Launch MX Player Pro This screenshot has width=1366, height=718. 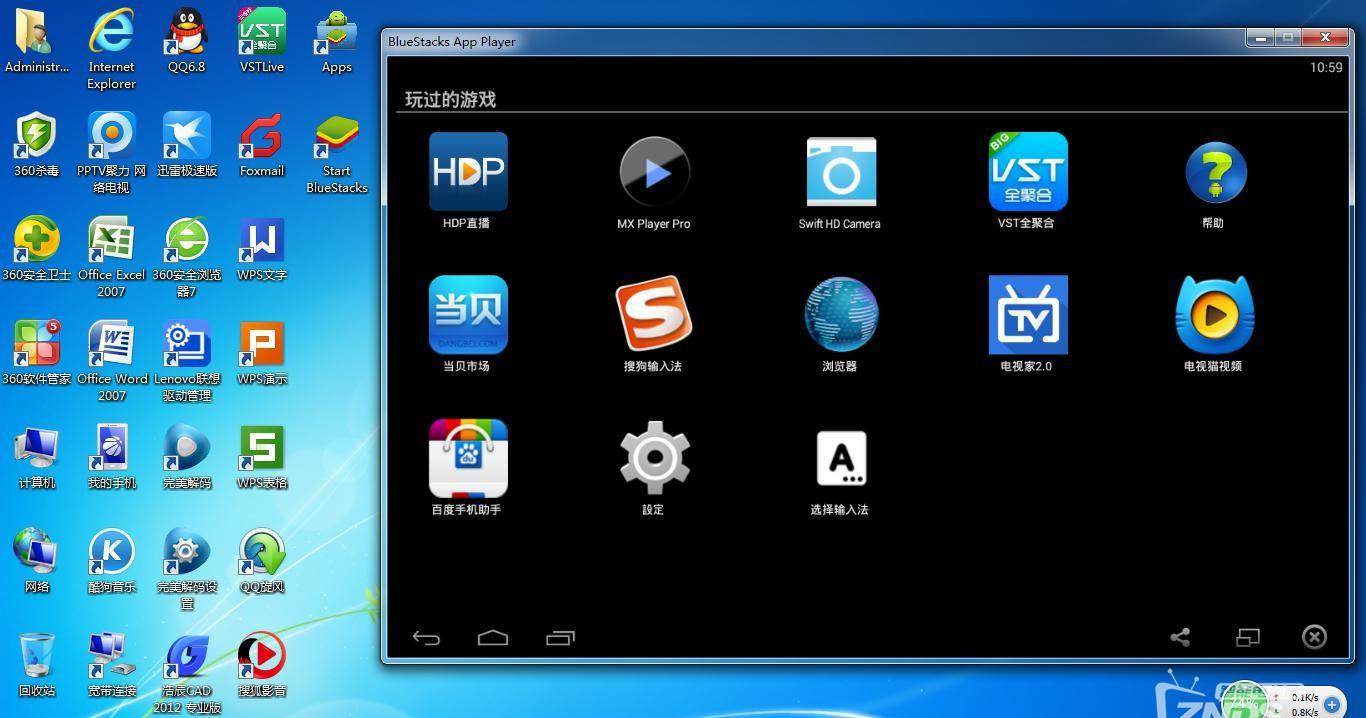coord(654,172)
